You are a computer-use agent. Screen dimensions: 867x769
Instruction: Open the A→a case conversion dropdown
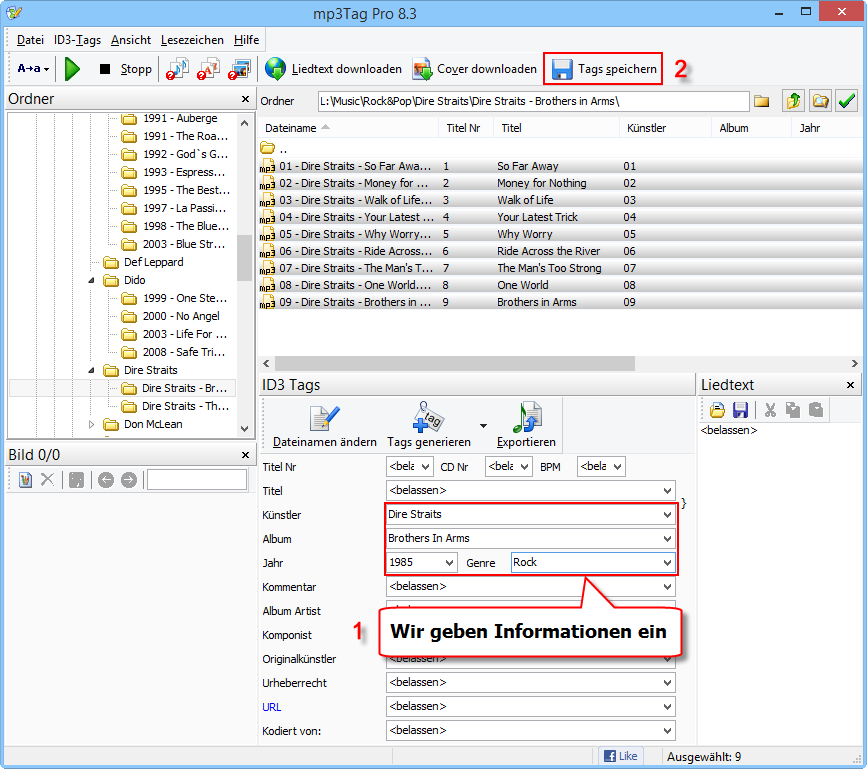[33, 69]
